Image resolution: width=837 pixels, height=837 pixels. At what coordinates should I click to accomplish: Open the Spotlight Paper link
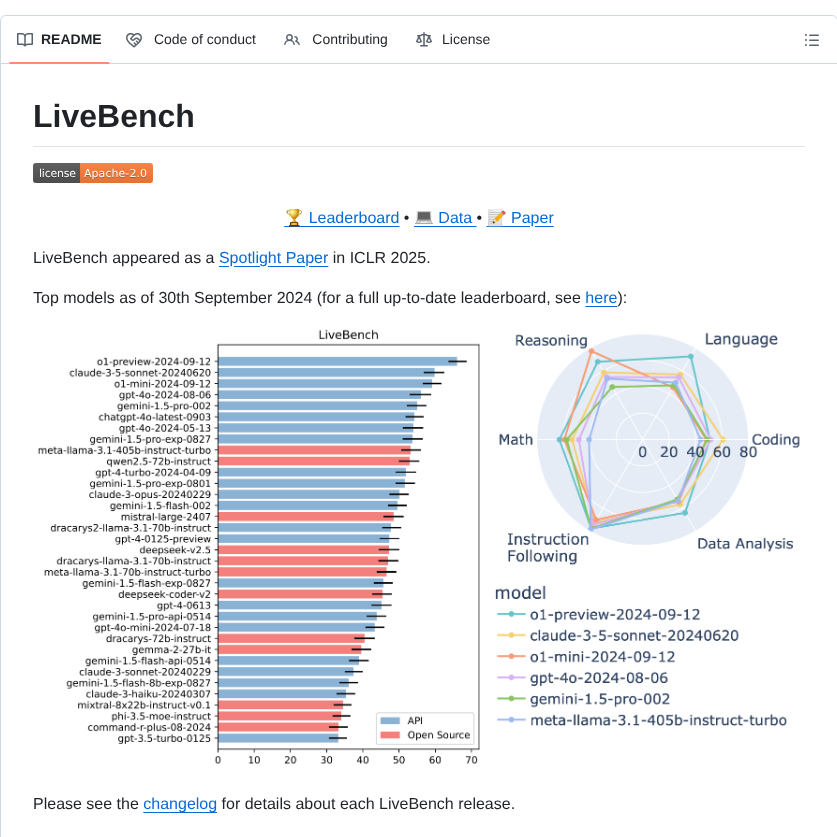273,258
